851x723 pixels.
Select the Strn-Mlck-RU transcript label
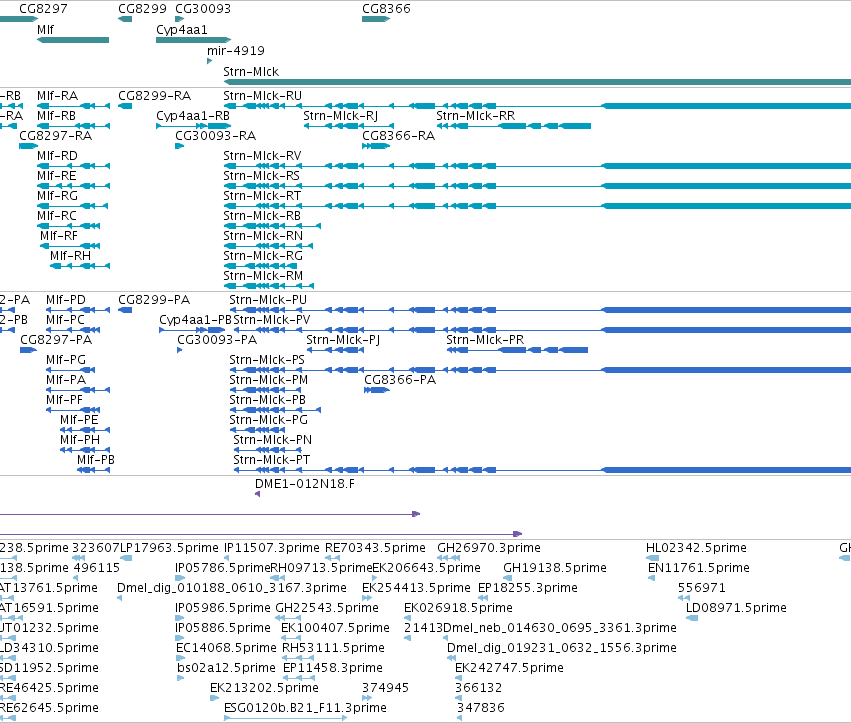coord(263,96)
